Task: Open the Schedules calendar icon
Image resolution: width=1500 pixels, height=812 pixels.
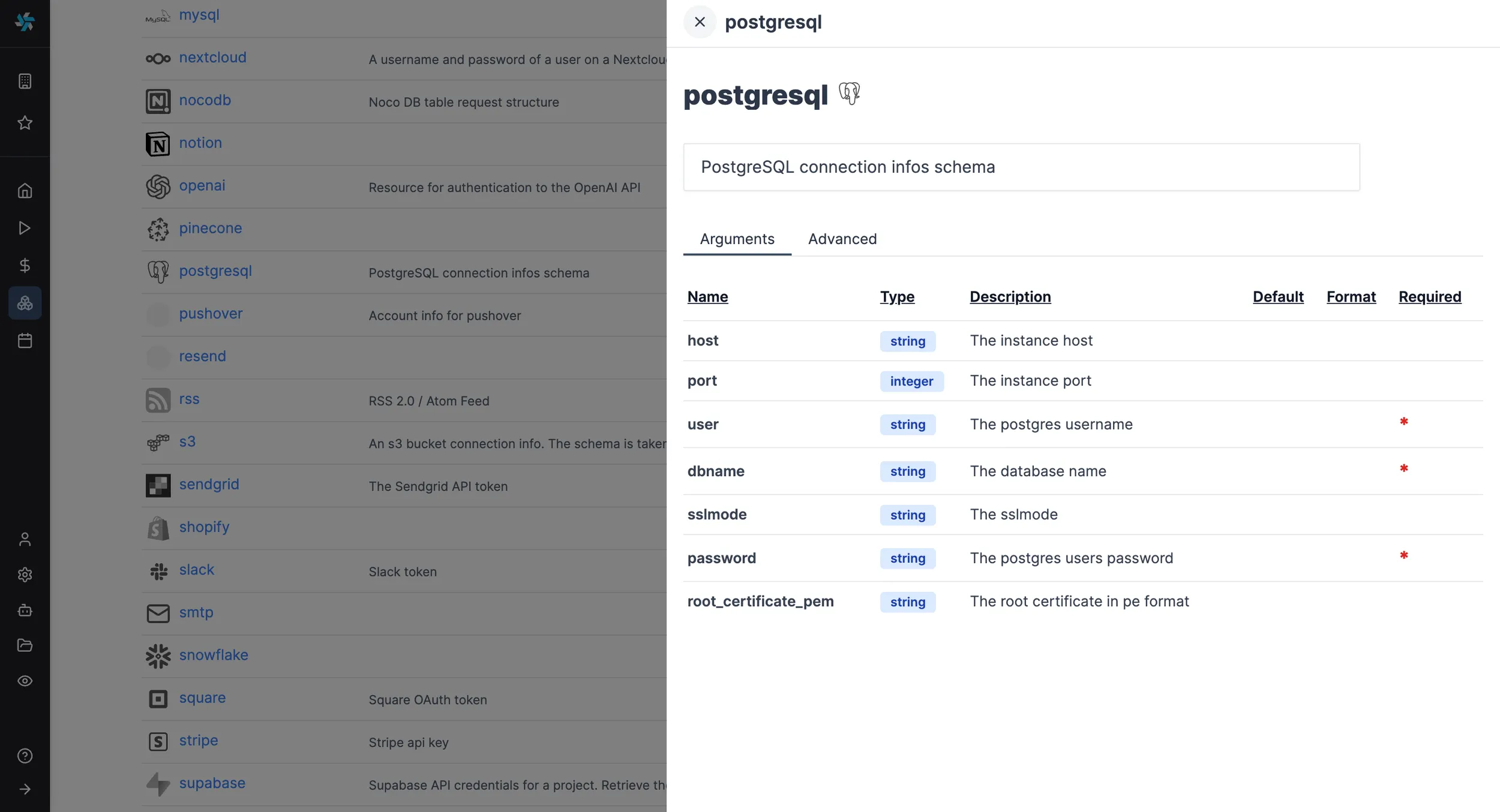Action: 25,340
